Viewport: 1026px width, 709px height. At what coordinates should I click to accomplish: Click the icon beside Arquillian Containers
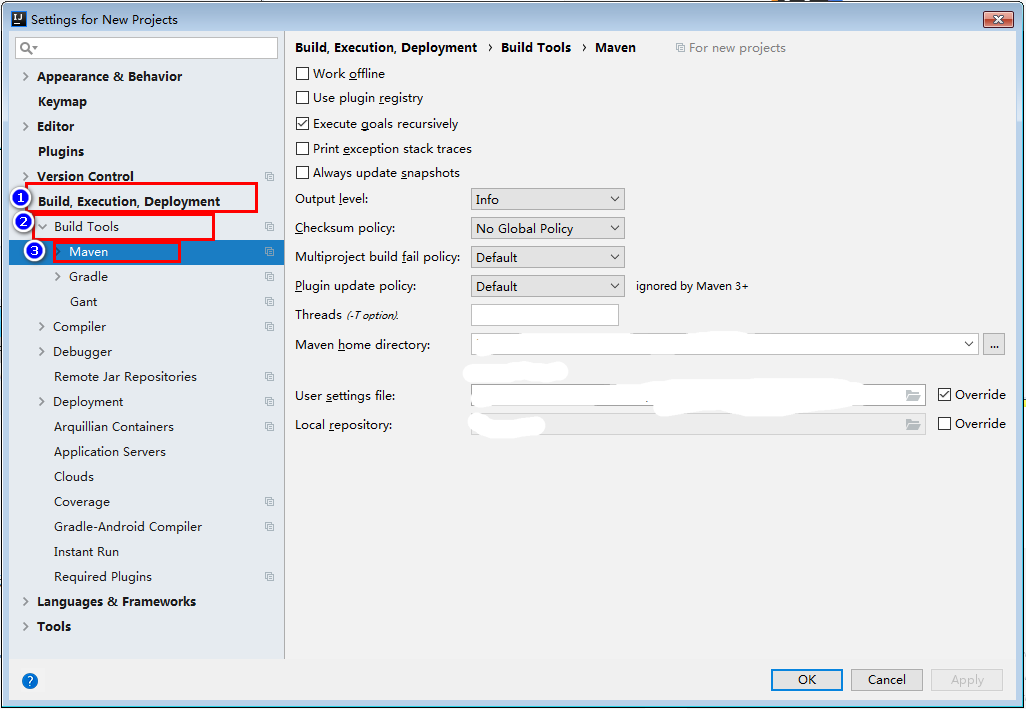point(269,426)
